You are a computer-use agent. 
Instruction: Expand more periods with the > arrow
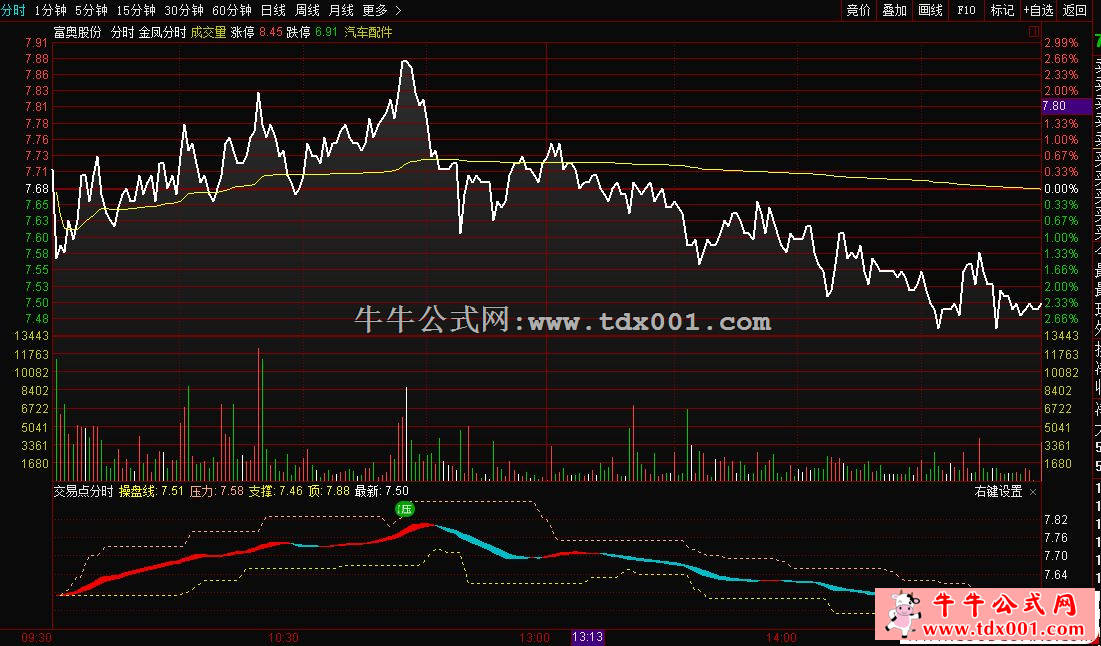click(x=399, y=10)
